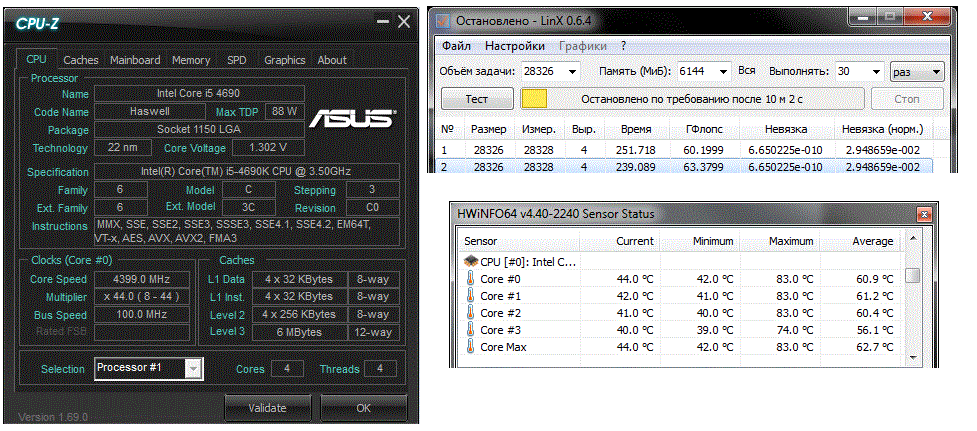Click the HWiNFO scrollbar up arrow

coord(913,239)
